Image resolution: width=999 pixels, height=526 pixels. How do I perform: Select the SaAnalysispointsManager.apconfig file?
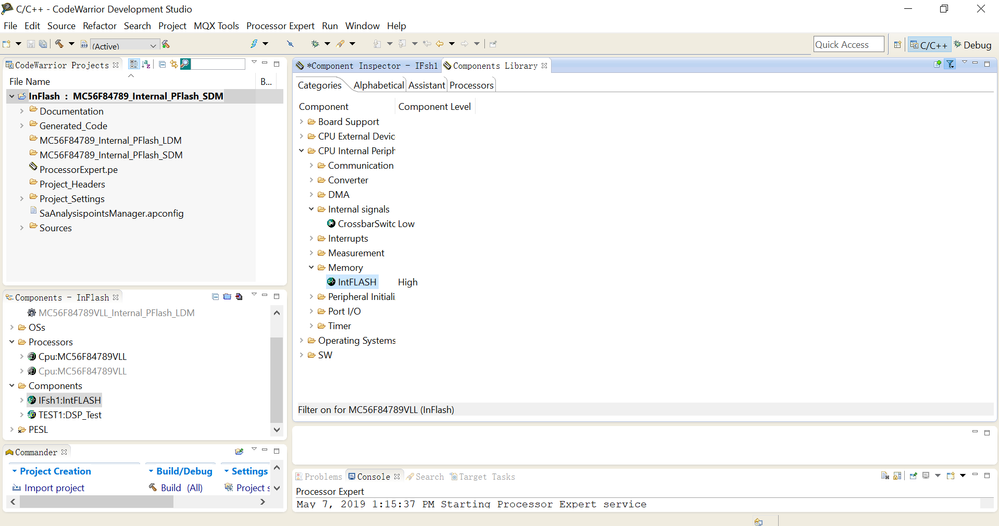111,213
